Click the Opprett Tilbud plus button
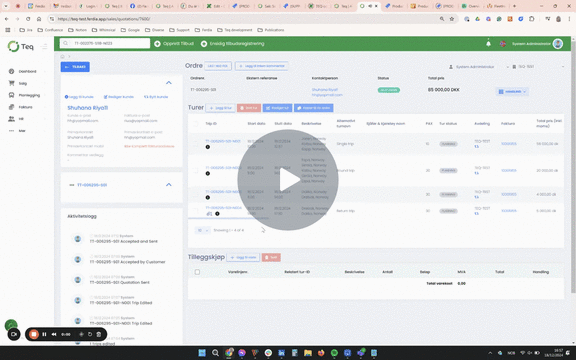Screen dimensions: 576x360 click(x=174, y=44)
